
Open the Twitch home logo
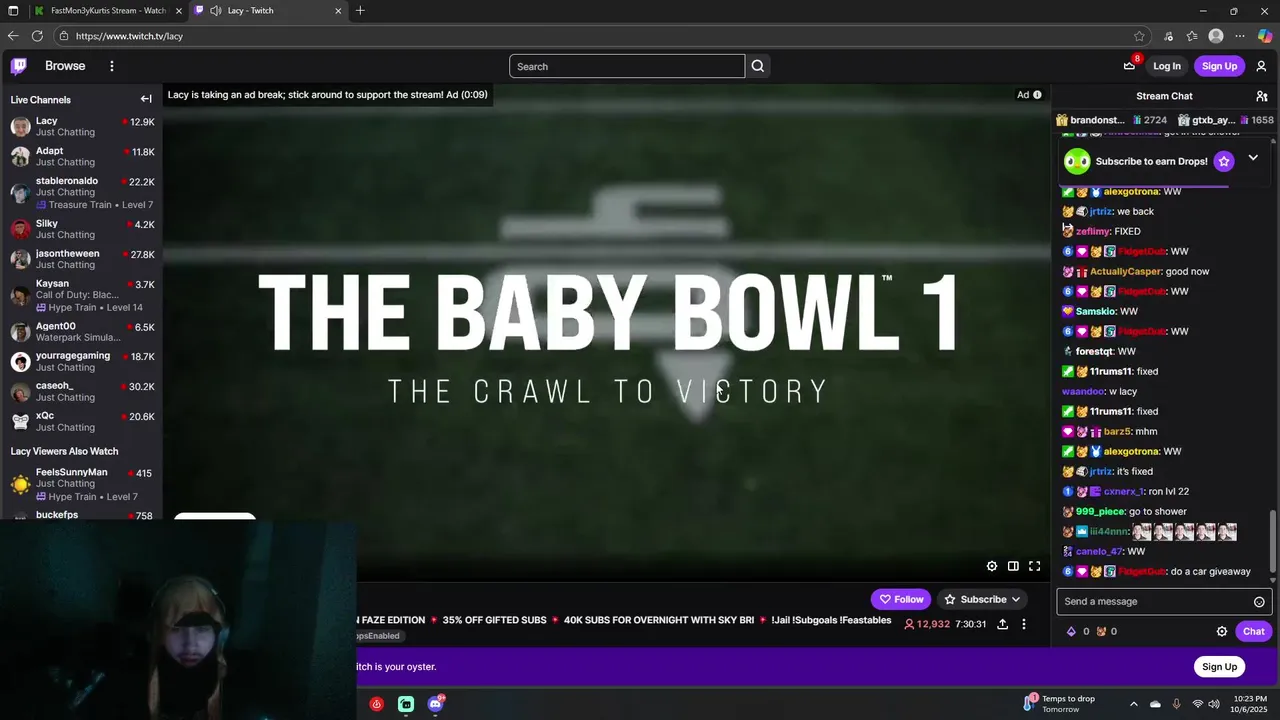(x=19, y=66)
